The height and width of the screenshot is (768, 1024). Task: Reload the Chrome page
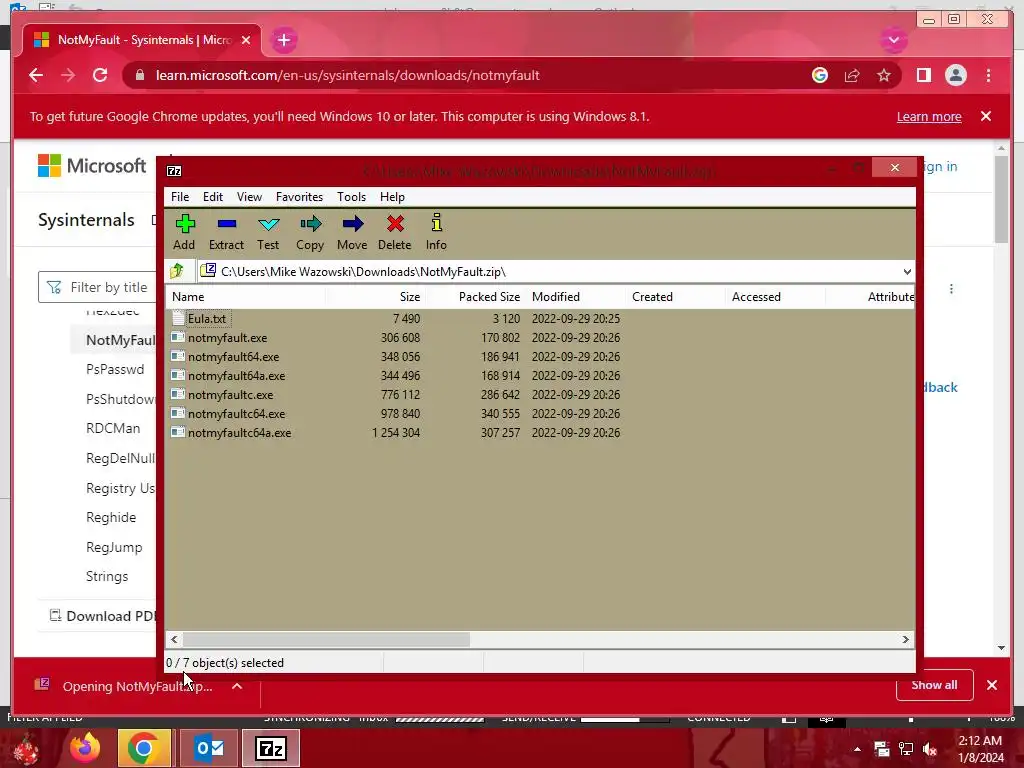coord(100,76)
